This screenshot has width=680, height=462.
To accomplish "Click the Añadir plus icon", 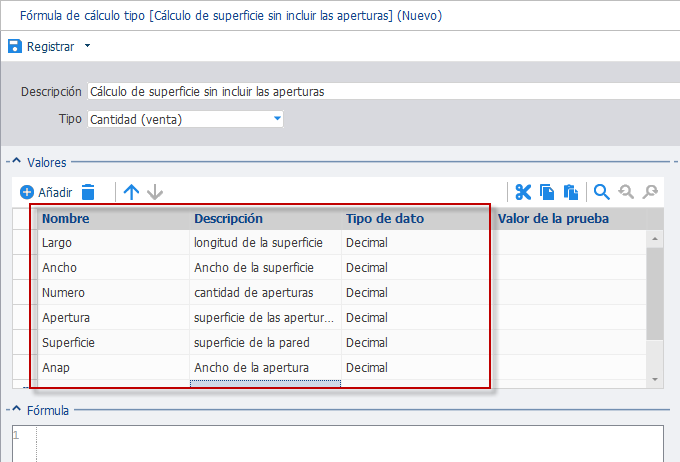I will point(27,192).
